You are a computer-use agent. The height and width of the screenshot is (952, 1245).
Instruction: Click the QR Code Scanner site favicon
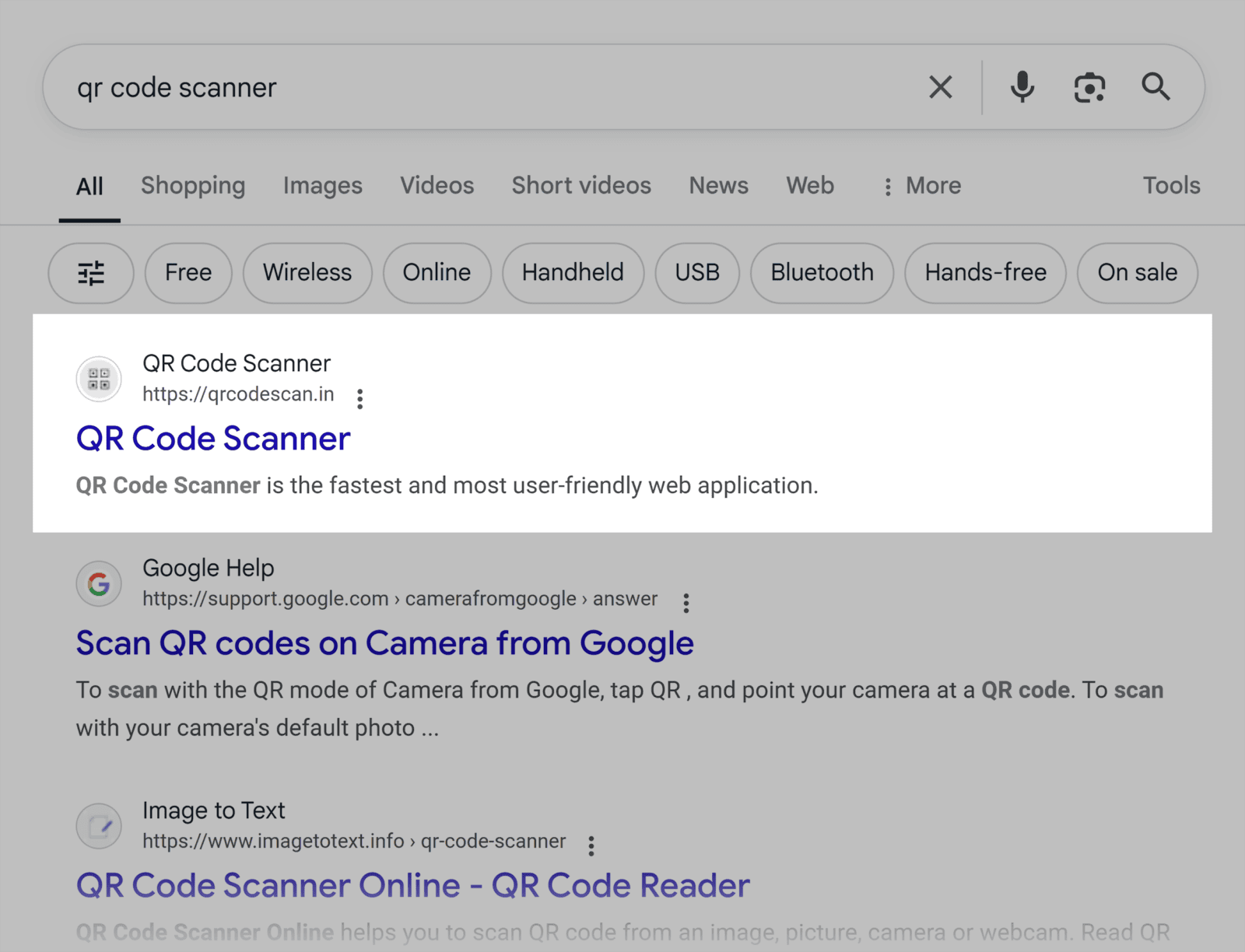click(98, 379)
